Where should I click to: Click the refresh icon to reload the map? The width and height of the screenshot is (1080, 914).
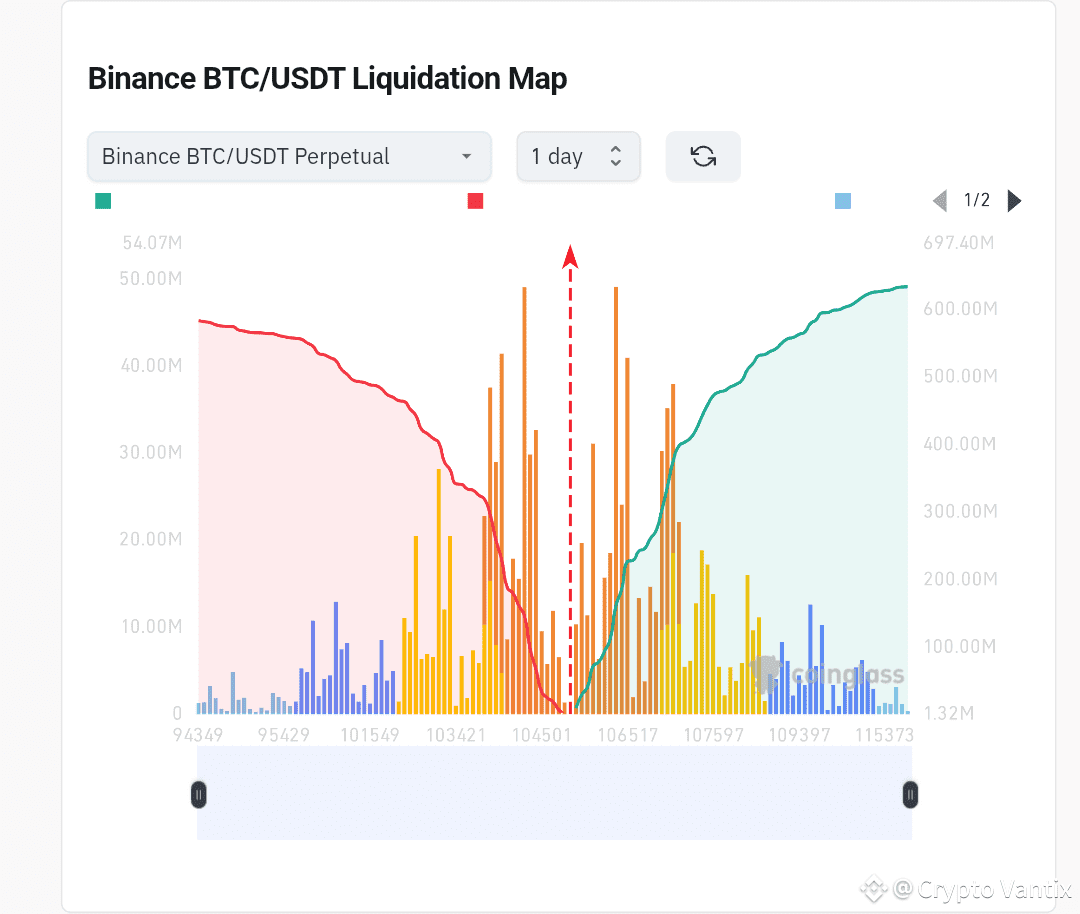tap(703, 156)
